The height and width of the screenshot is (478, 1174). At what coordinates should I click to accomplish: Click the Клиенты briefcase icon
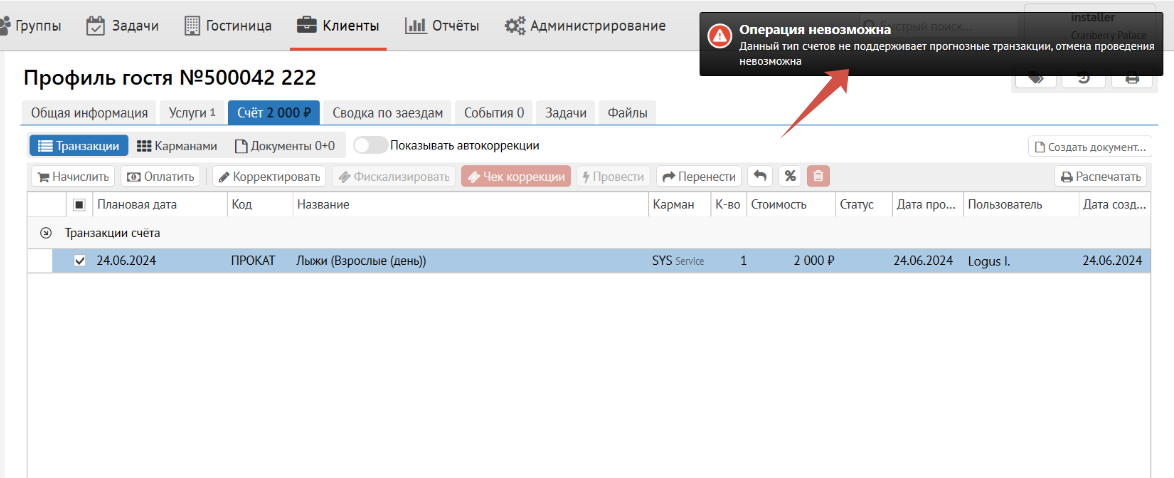point(306,26)
